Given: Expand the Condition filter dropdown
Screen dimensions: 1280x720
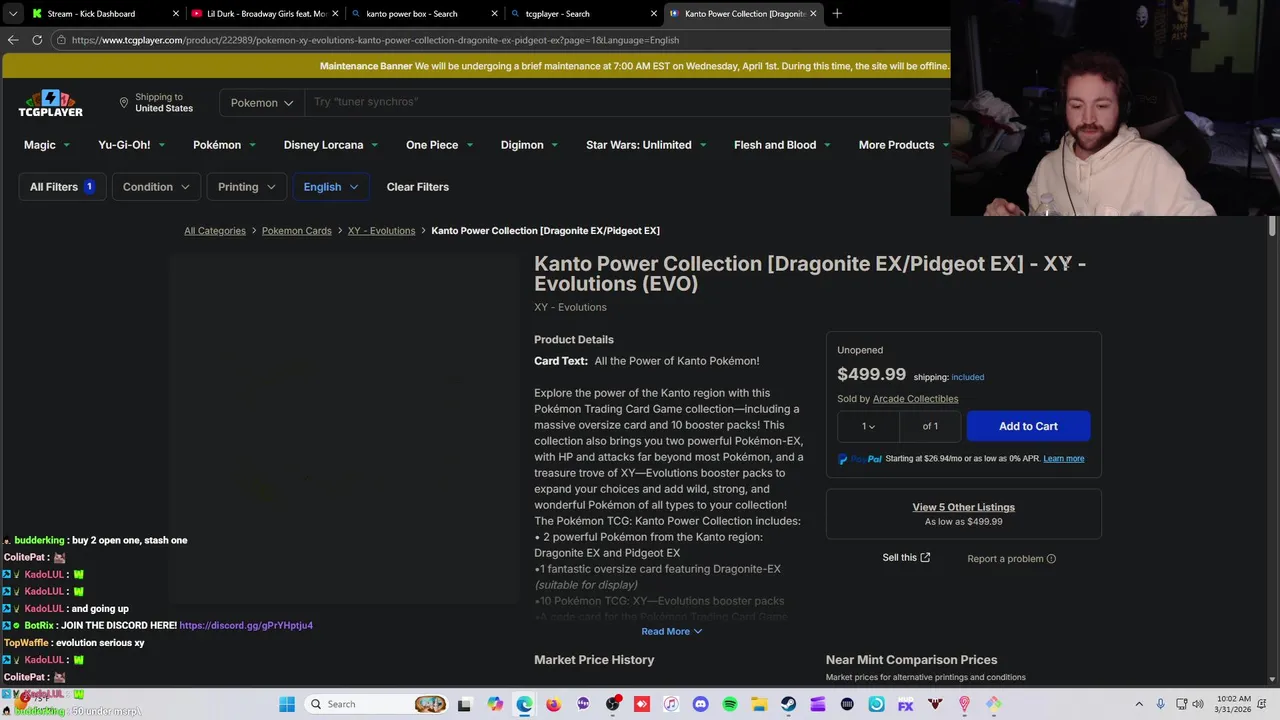Looking at the screenshot, I should click(x=156, y=187).
